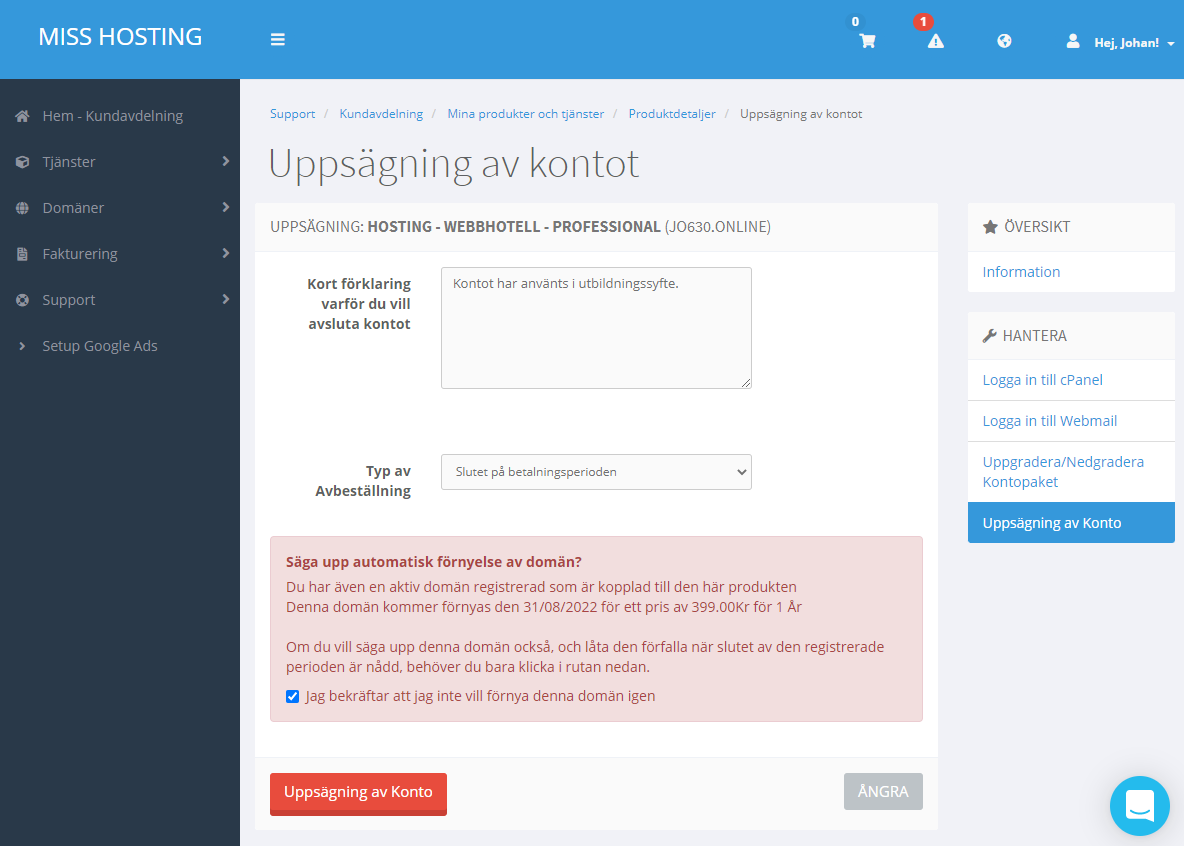The width and height of the screenshot is (1184, 846).
Task: Click the Produktdetaljer breadcrumb
Action: point(672,114)
